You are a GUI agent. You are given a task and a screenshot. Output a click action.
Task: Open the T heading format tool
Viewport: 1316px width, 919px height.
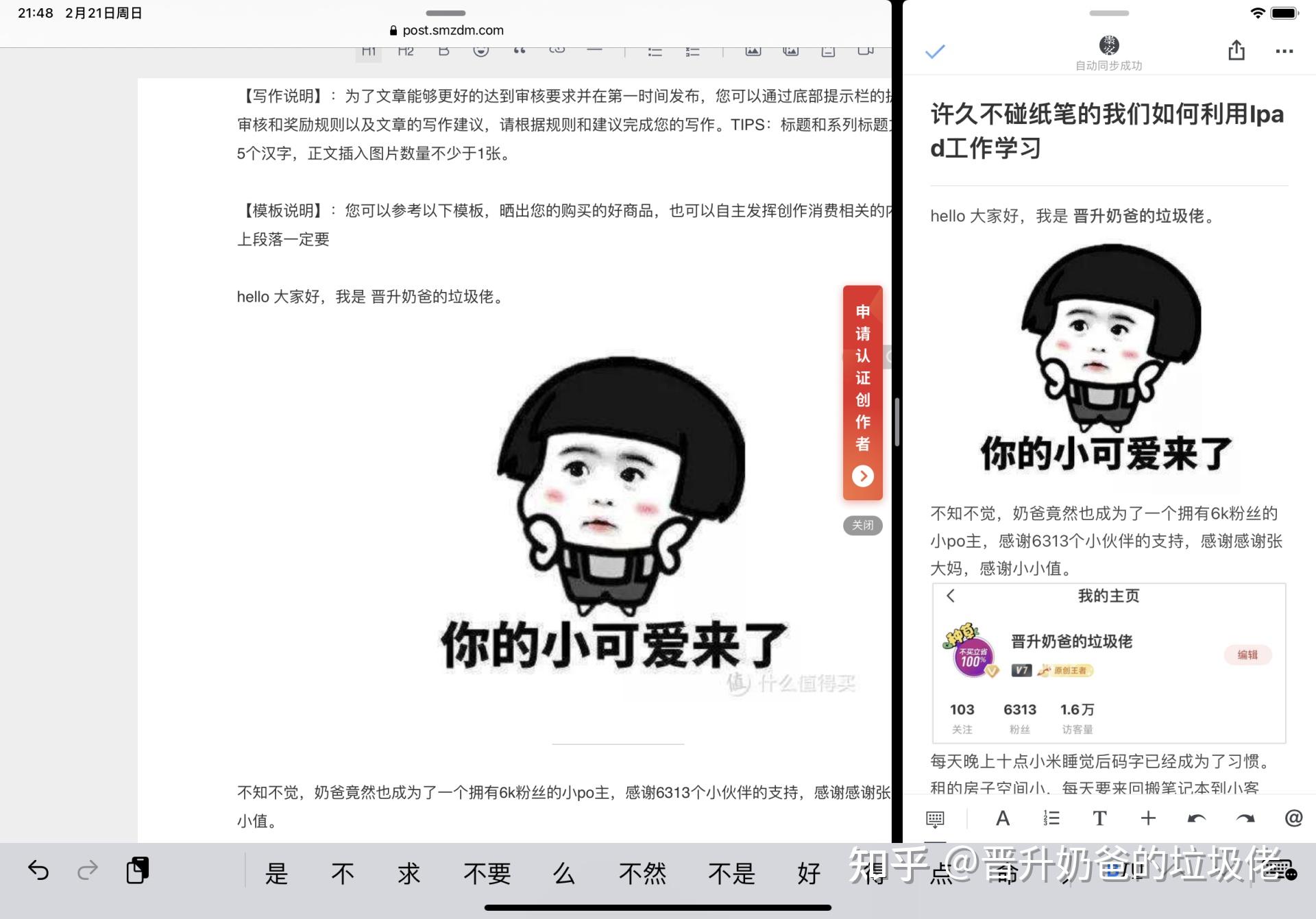1099,818
